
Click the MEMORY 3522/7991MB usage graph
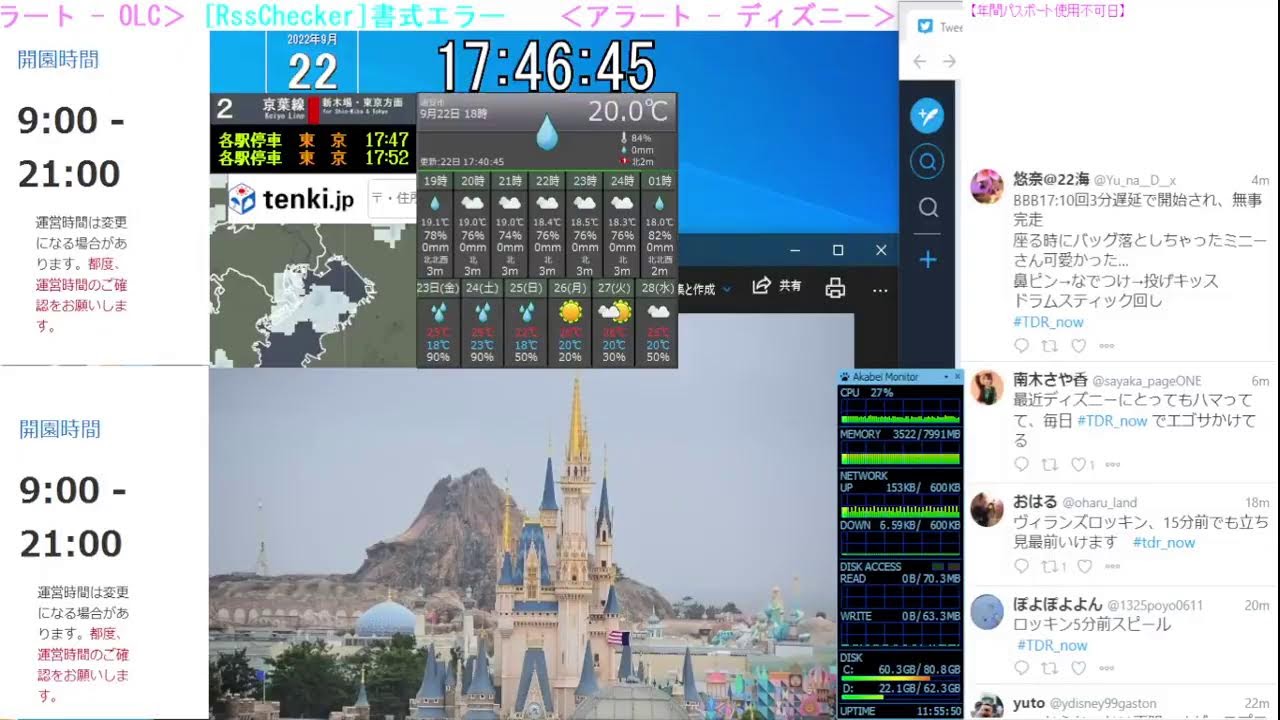tap(900, 454)
